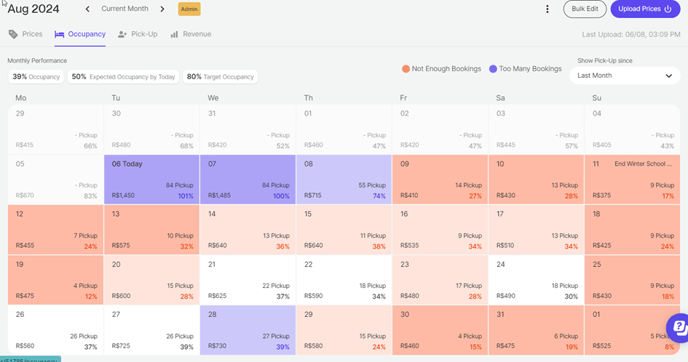Click the Bulk Edit button
The width and height of the screenshot is (688, 362).
click(x=585, y=9)
